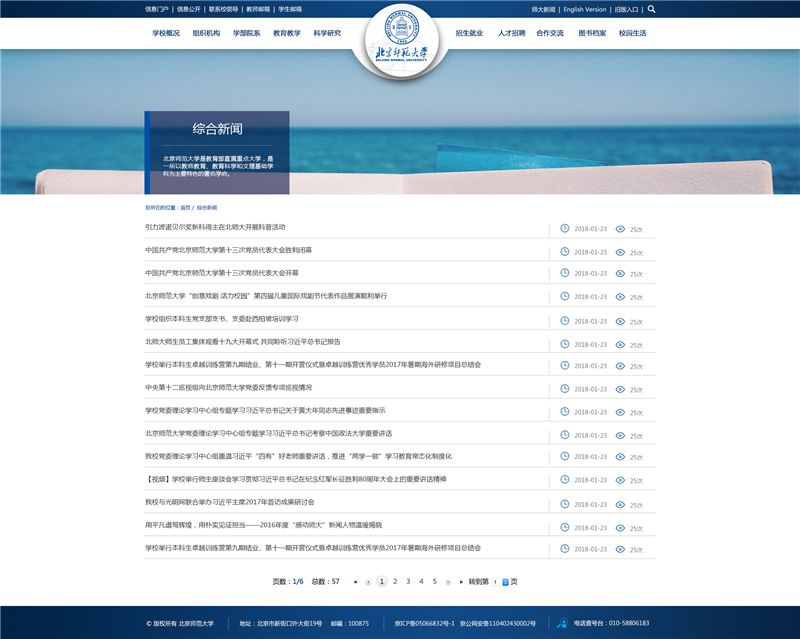Click the next page arrow in pagination
The height and width of the screenshot is (639, 800).
click(448, 581)
